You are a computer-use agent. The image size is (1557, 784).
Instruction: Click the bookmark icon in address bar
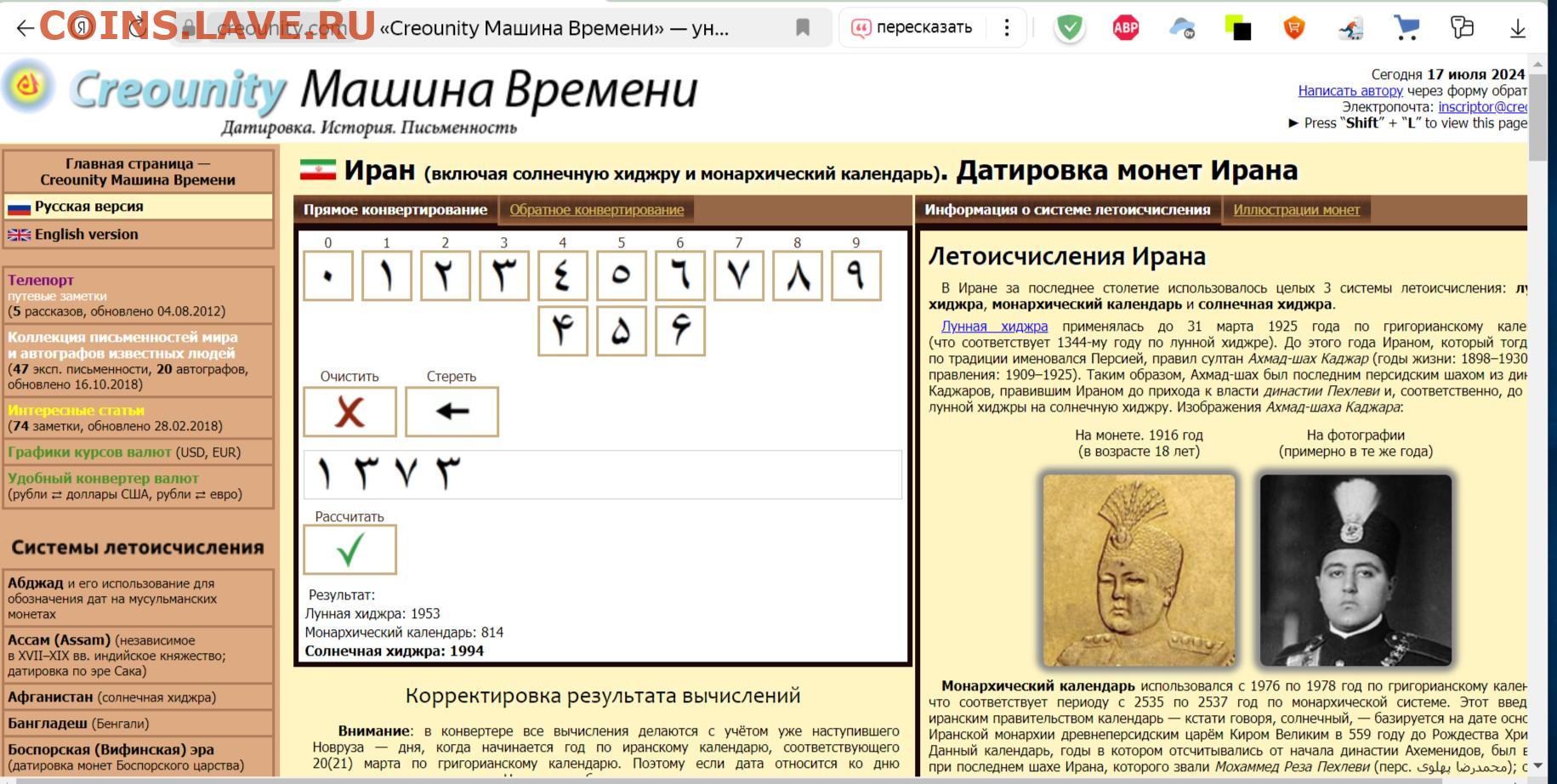click(802, 28)
